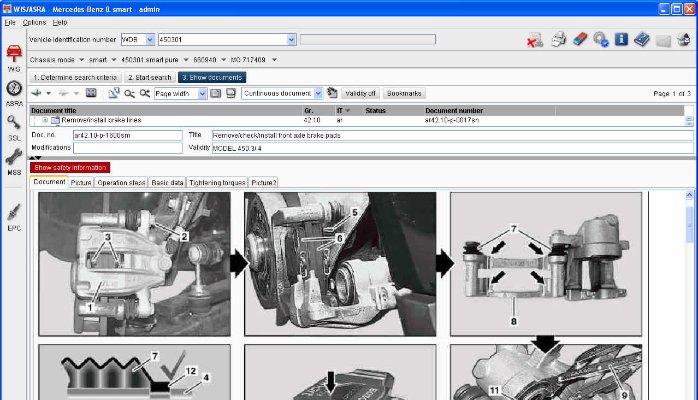Click the note/annotation pencil icon
Screen dimensions: 698x400
[114, 93]
